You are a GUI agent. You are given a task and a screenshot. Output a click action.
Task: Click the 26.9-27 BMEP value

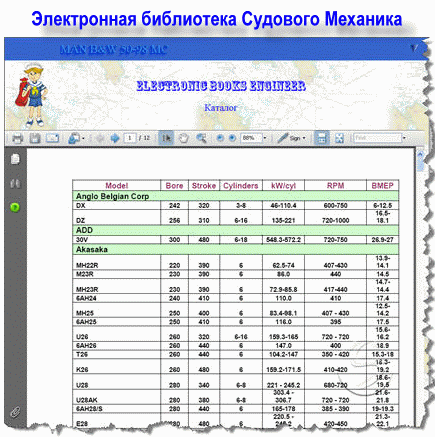382,240
